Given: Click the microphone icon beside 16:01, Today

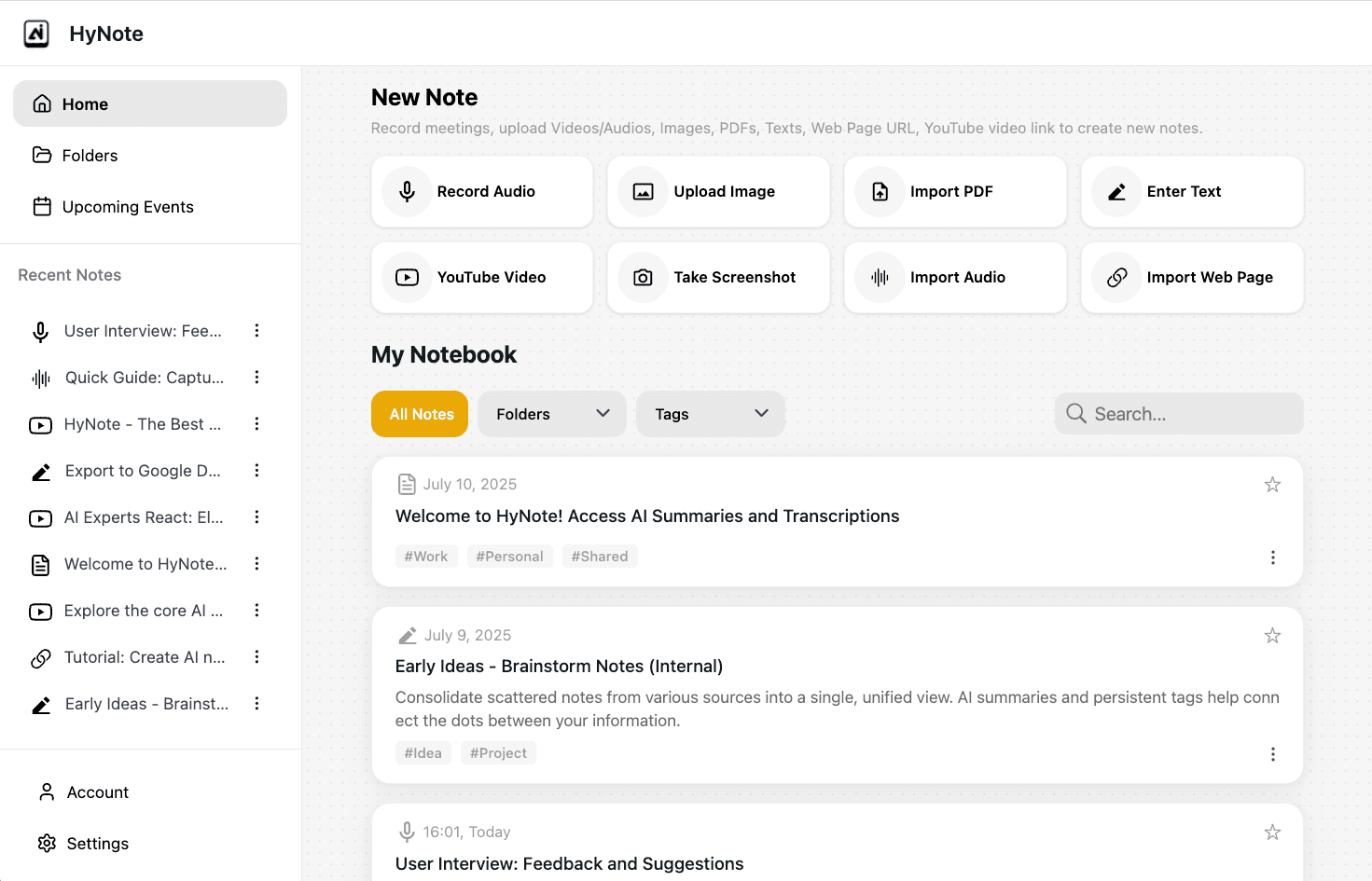Looking at the screenshot, I should 407,832.
